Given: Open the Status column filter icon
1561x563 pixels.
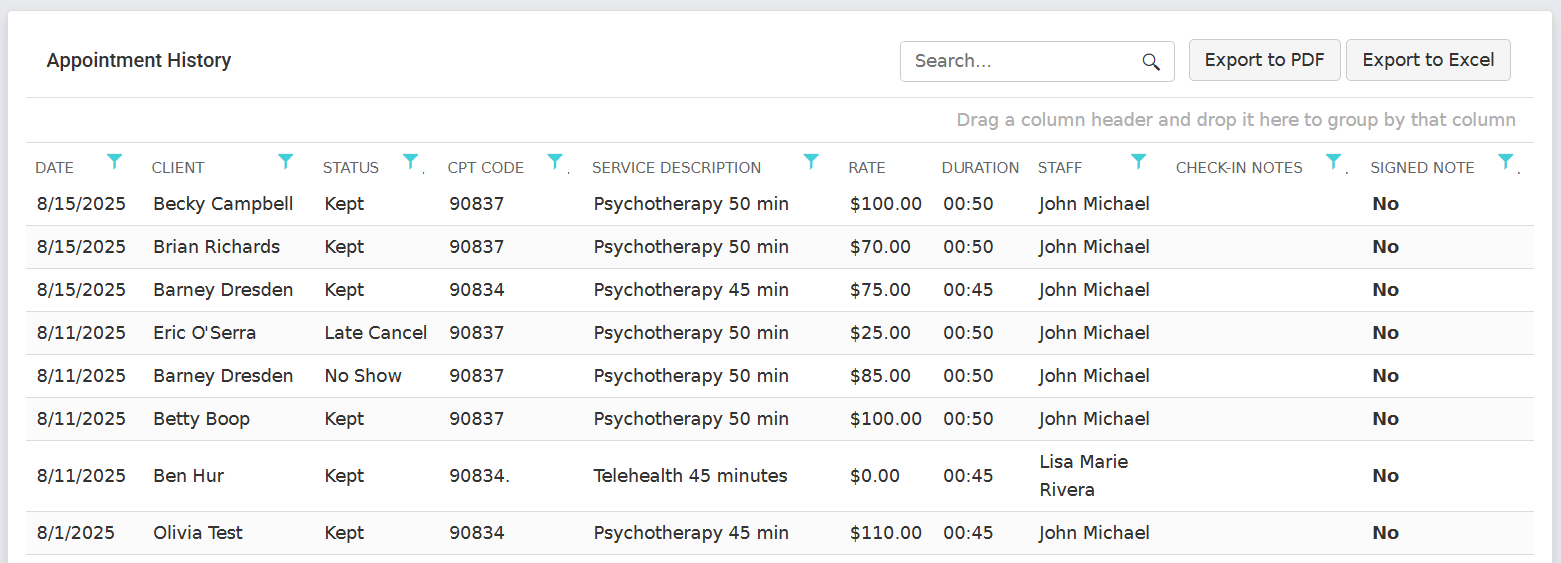Looking at the screenshot, I should coord(410,161).
